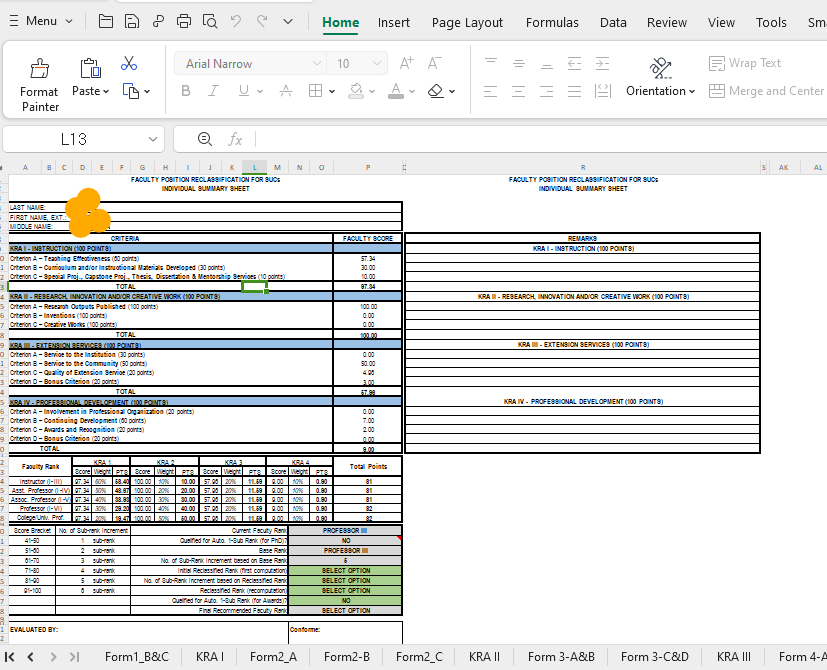
Task: Toggle Bold formatting
Action: tap(186, 91)
